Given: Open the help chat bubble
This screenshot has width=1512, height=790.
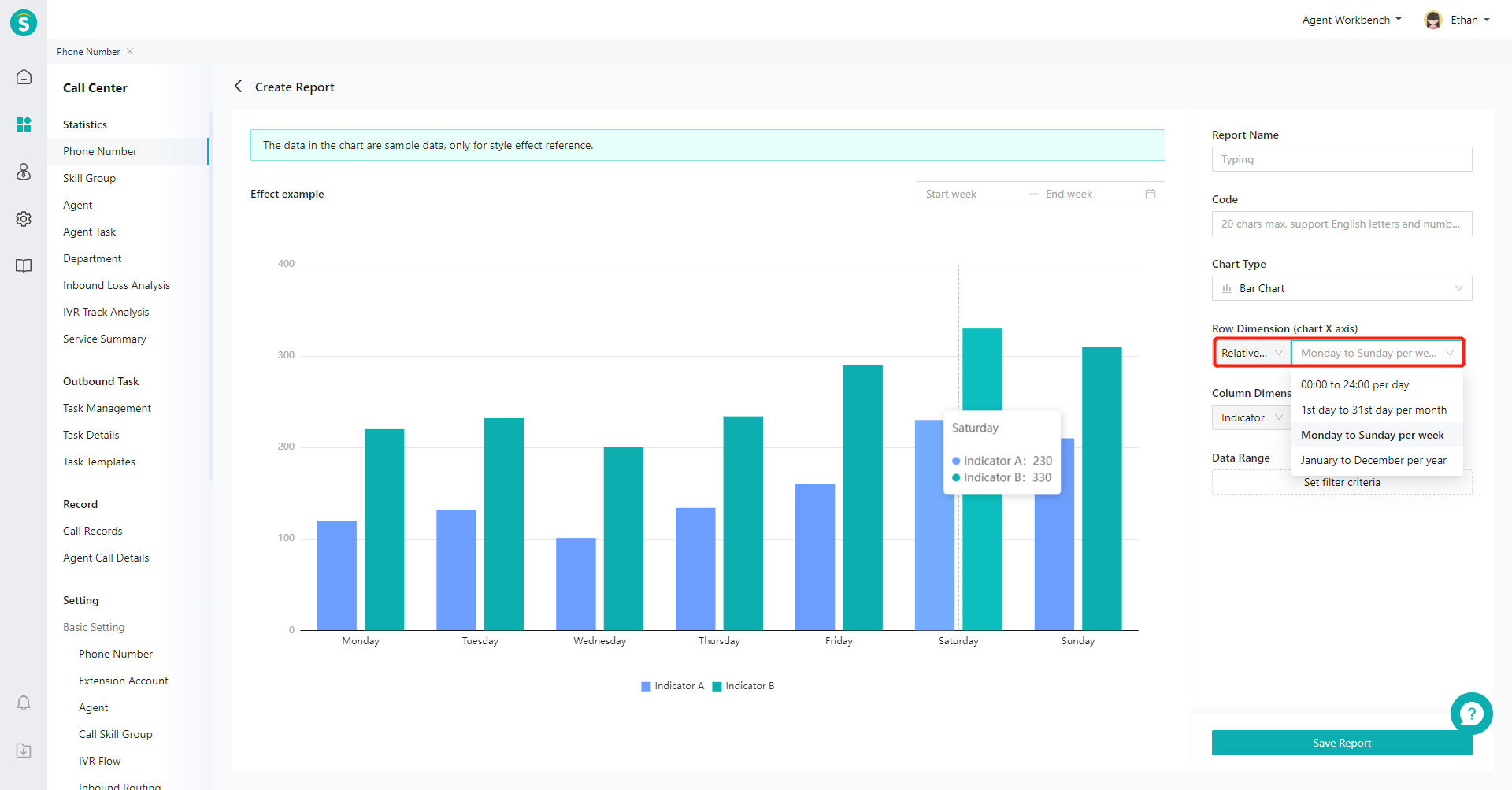Looking at the screenshot, I should 1471,714.
